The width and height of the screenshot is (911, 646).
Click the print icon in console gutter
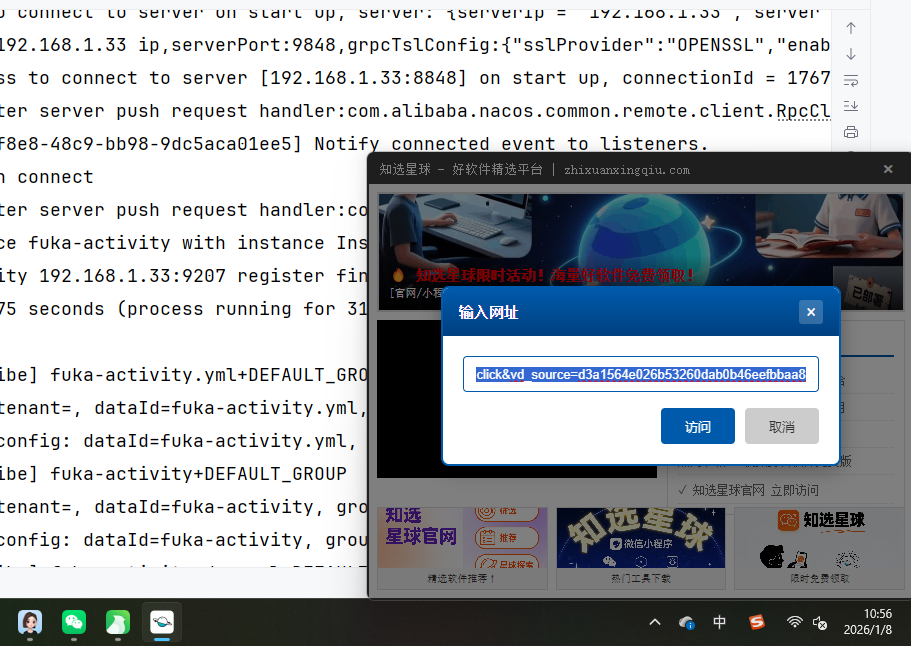coord(851,132)
